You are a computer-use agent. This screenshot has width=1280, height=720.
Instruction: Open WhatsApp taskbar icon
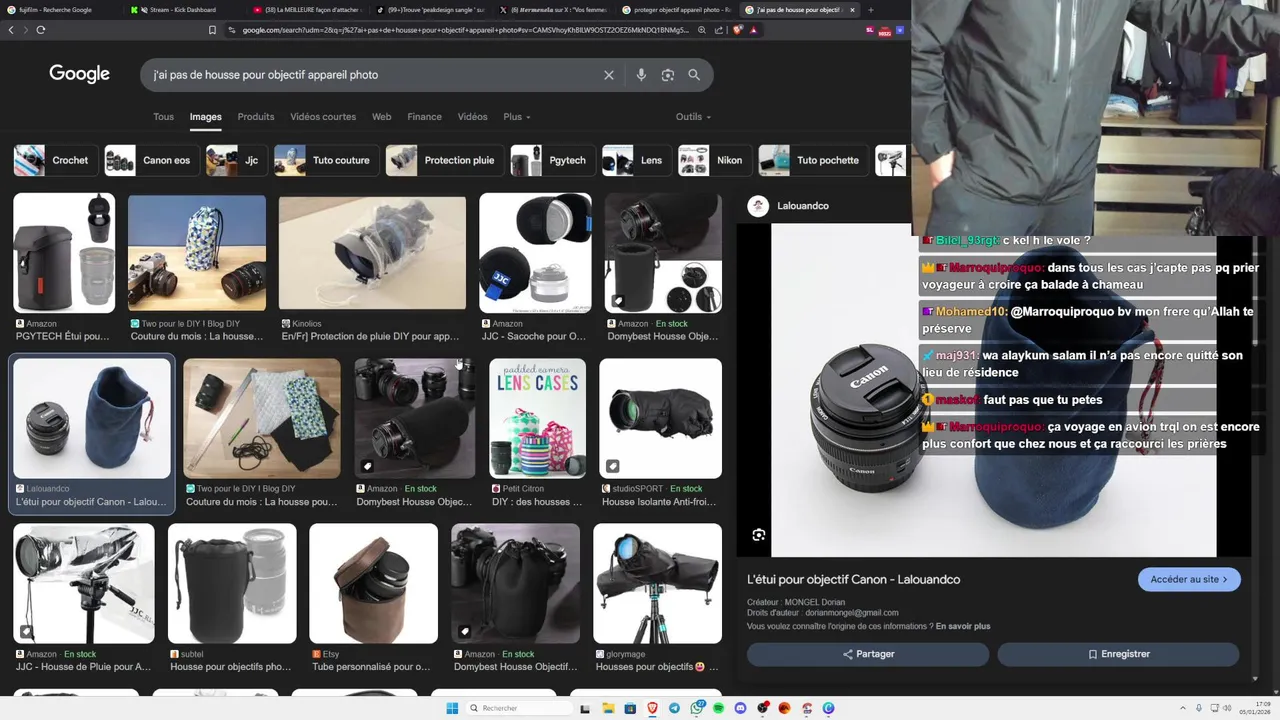click(697, 708)
